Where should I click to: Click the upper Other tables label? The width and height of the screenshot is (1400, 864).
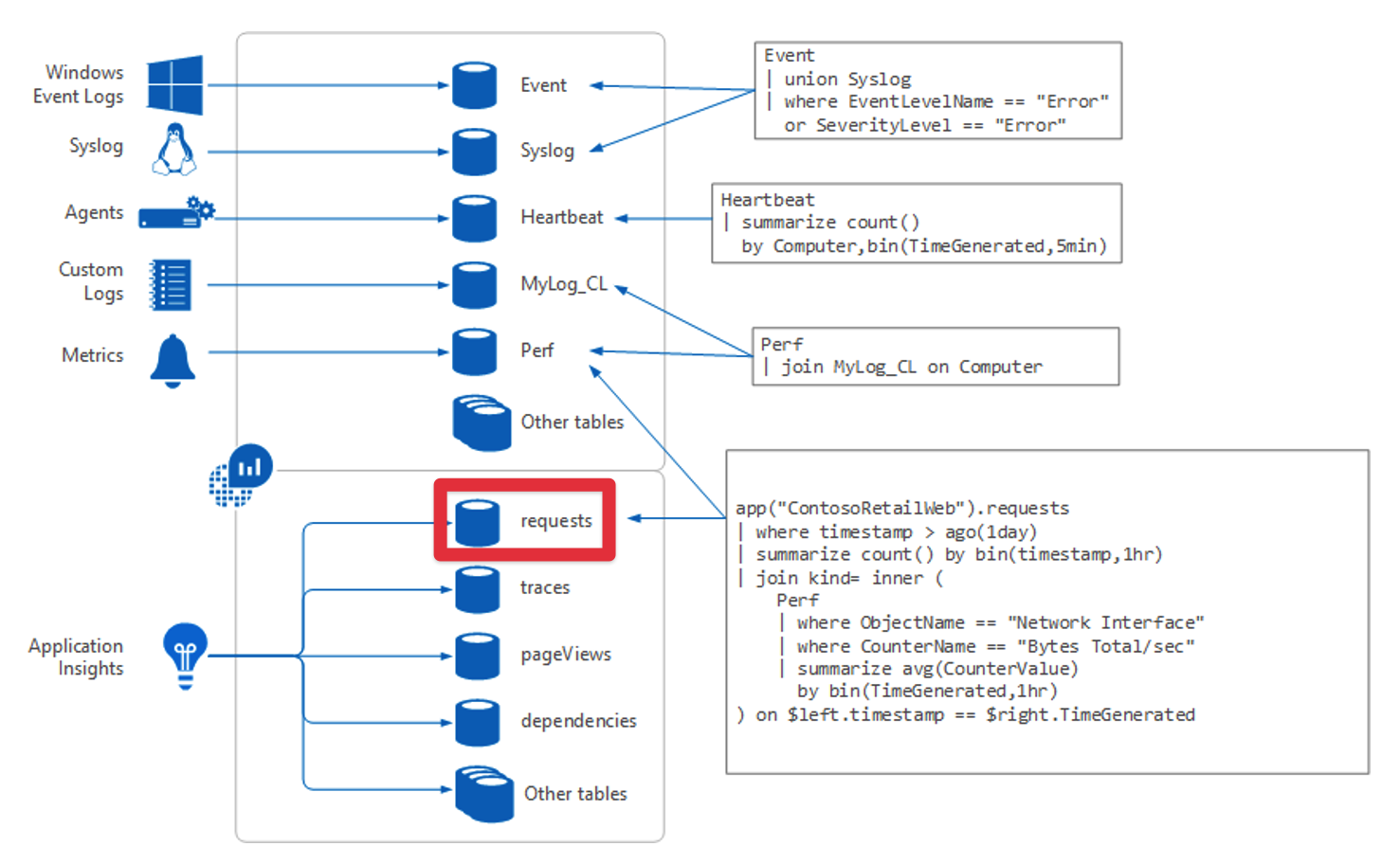click(573, 422)
